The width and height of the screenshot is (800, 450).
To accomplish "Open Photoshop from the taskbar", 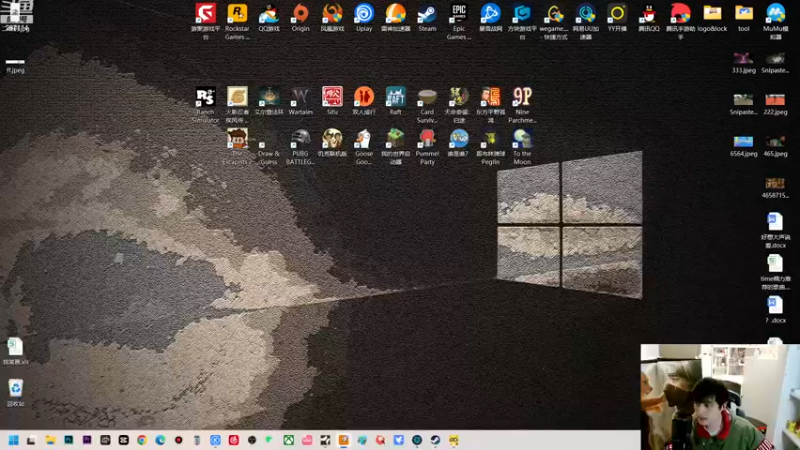I will coord(68,440).
